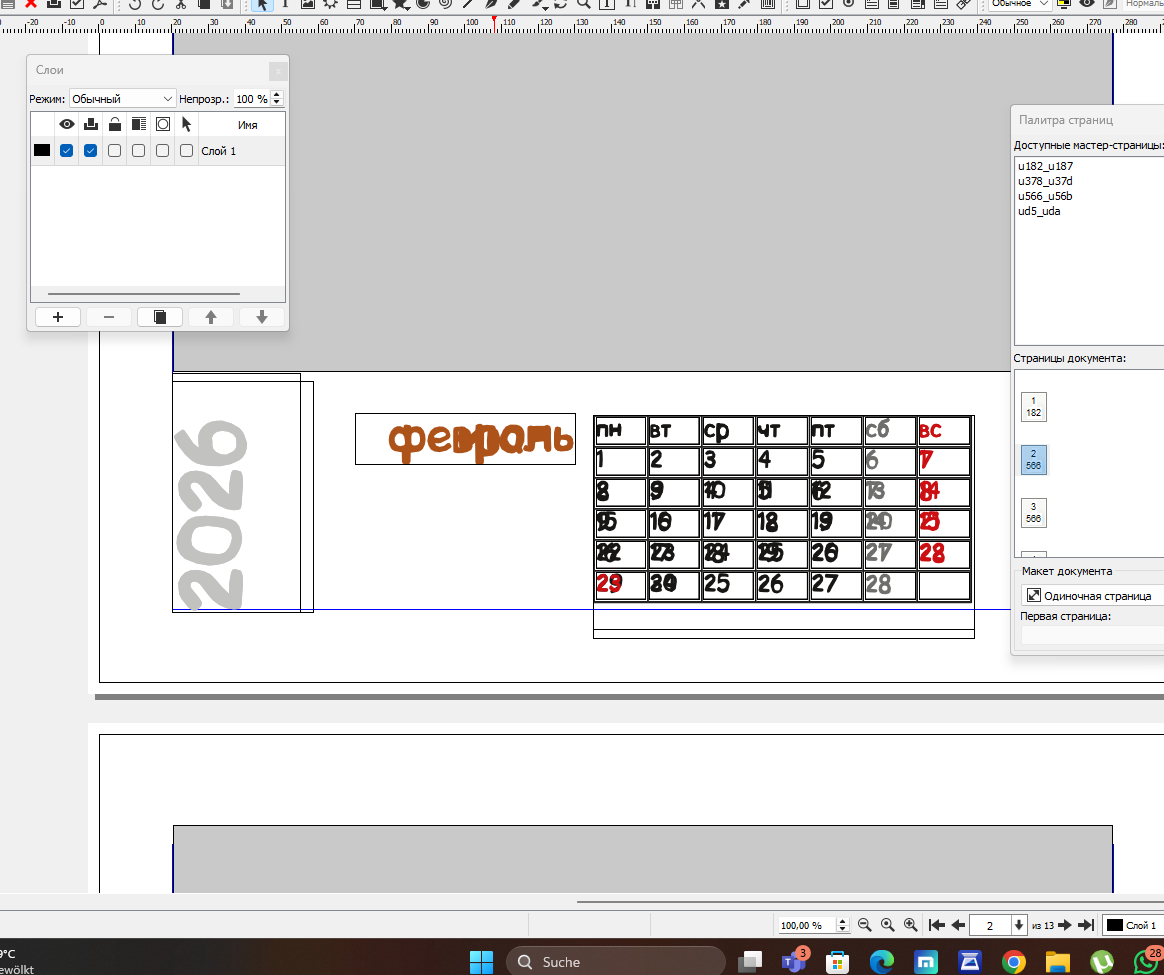Viewport: 1164px width, 975px height.
Task: Select master page u378_u37d
Action: click(x=1045, y=181)
